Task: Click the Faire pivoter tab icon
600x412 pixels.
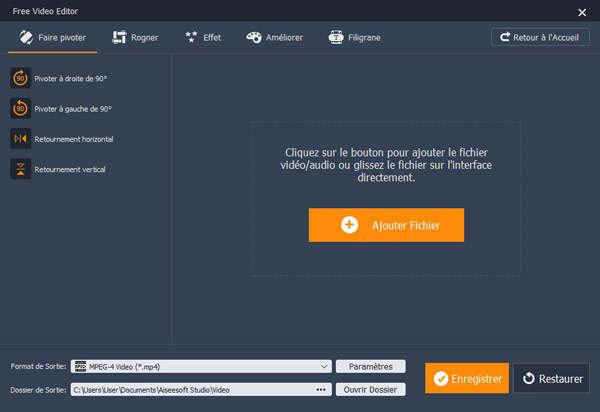Action: [x=26, y=37]
